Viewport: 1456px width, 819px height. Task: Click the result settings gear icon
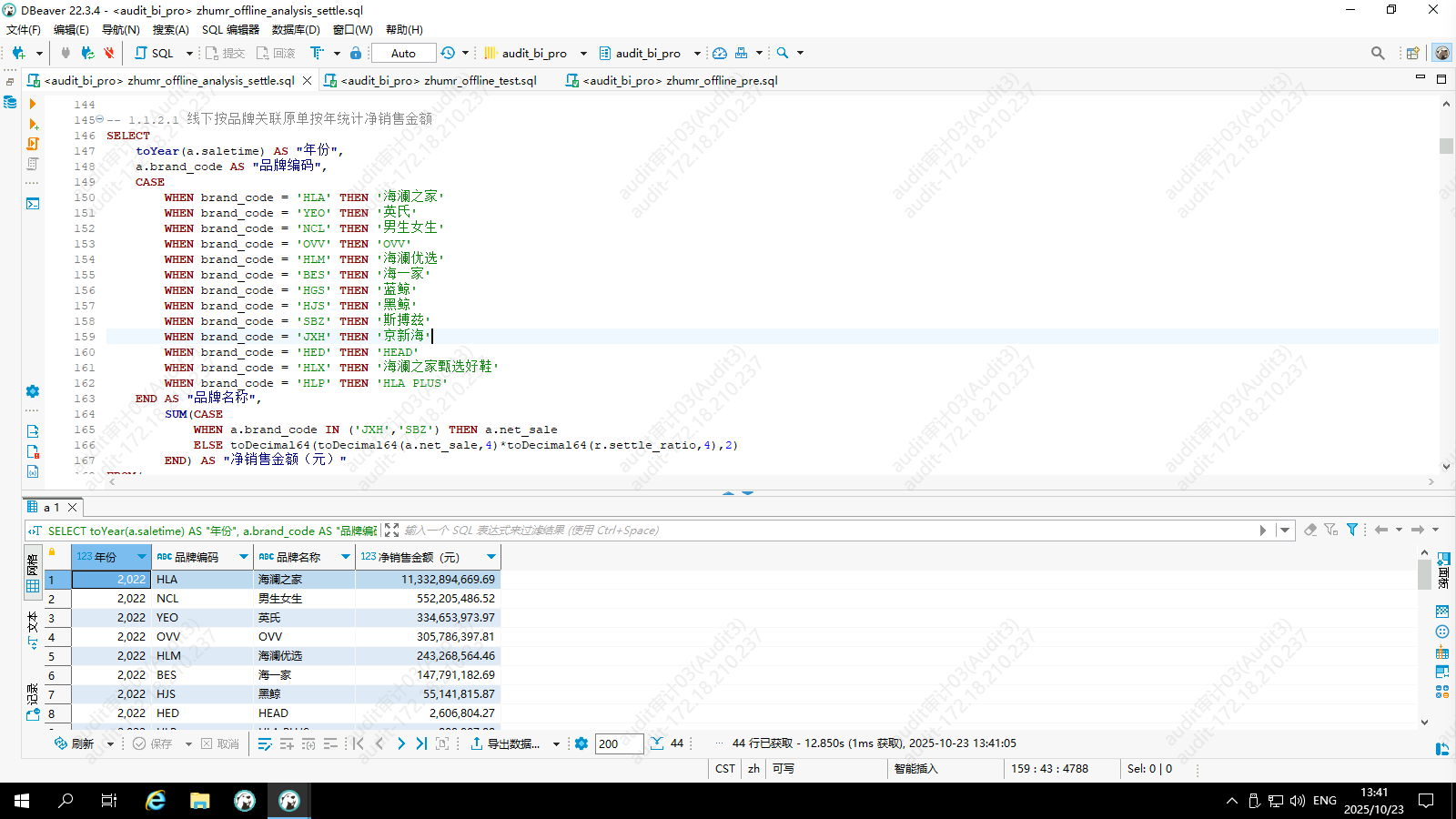(x=581, y=743)
